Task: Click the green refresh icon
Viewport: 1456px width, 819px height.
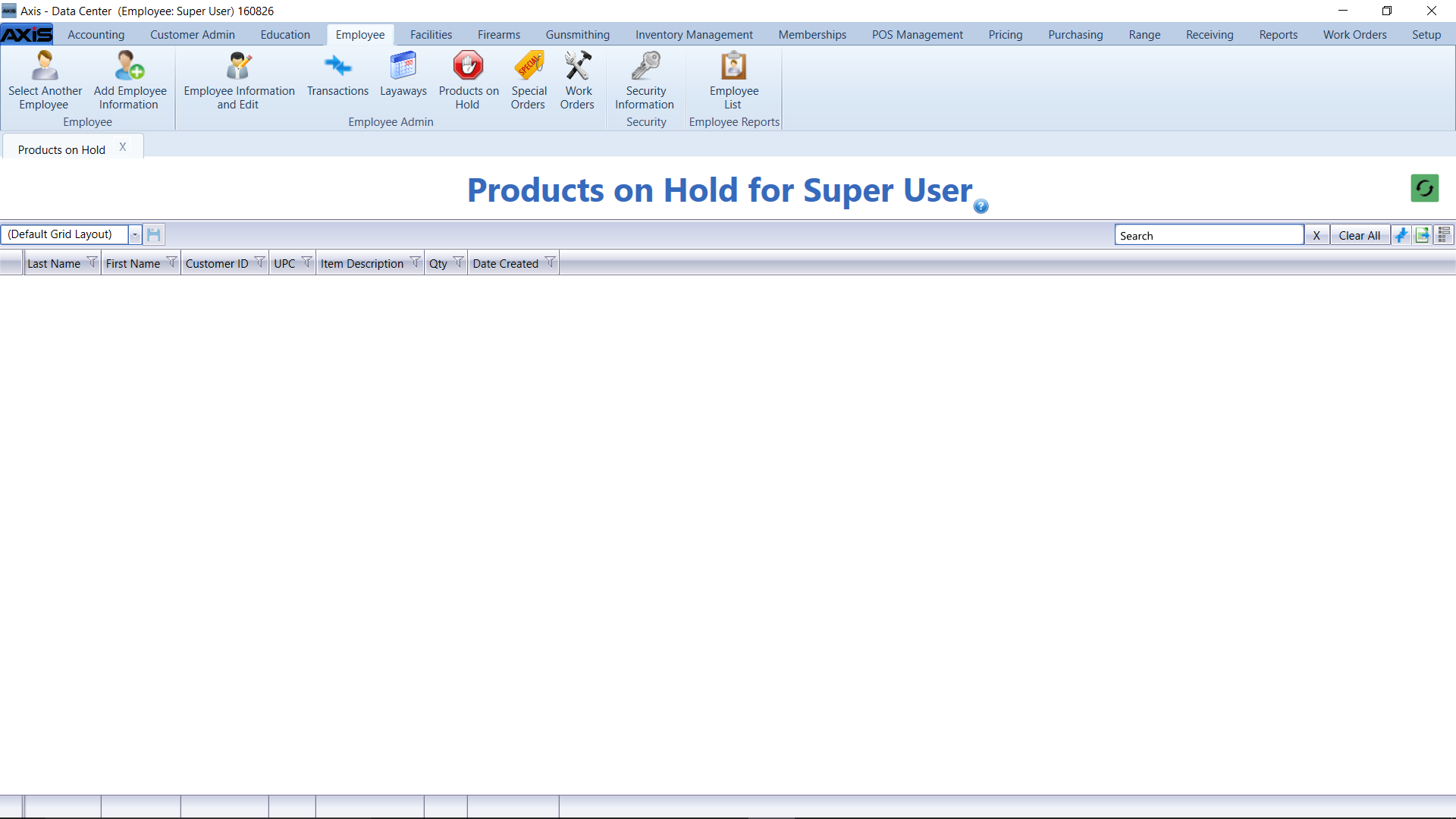Action: (1424, 188)
